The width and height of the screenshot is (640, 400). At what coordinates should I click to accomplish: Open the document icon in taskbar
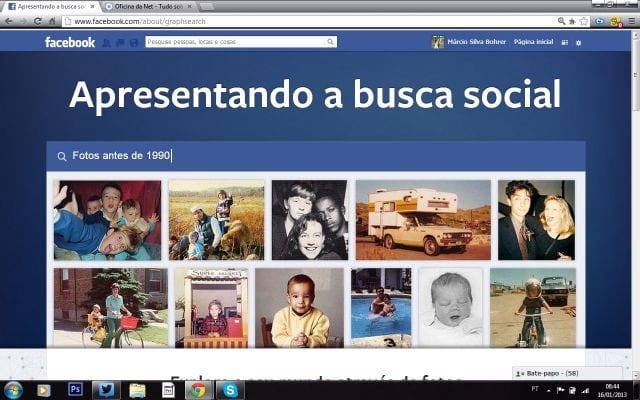tap(168, 390)
